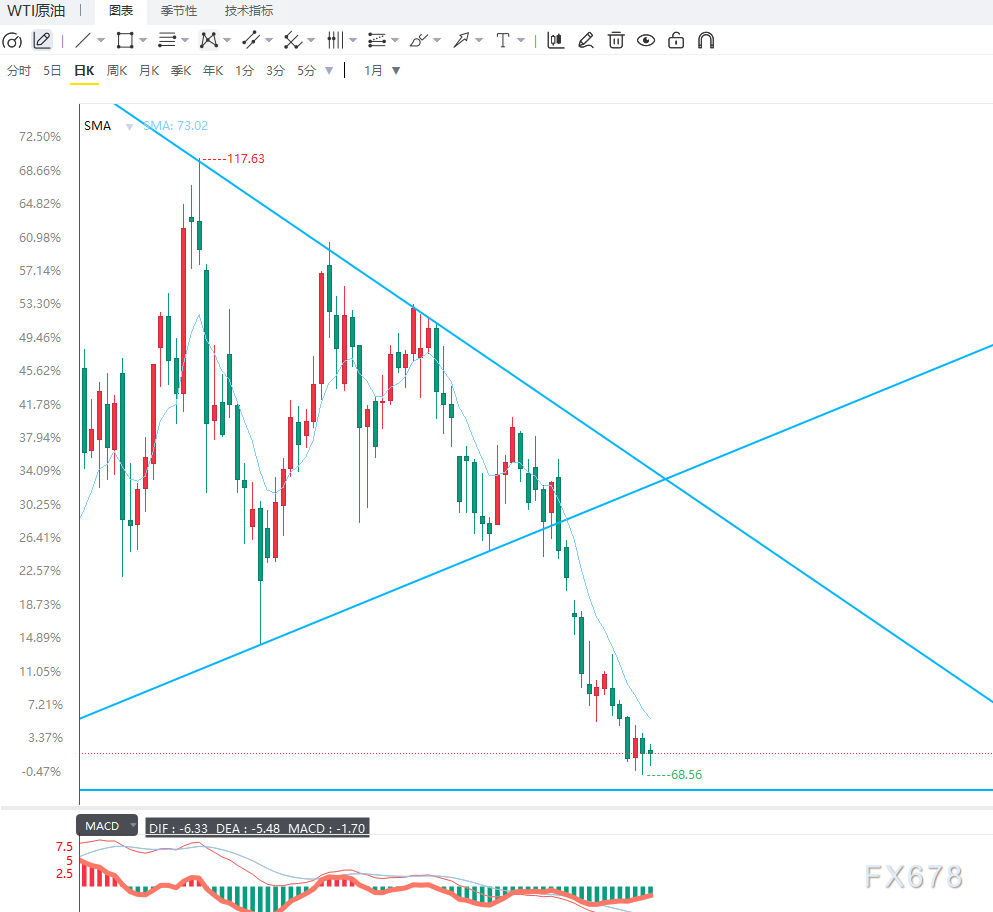Viewport: 993px width, 912px height.
Task: Toggle the pencil drawing mode icon
Action: [42, 41]
